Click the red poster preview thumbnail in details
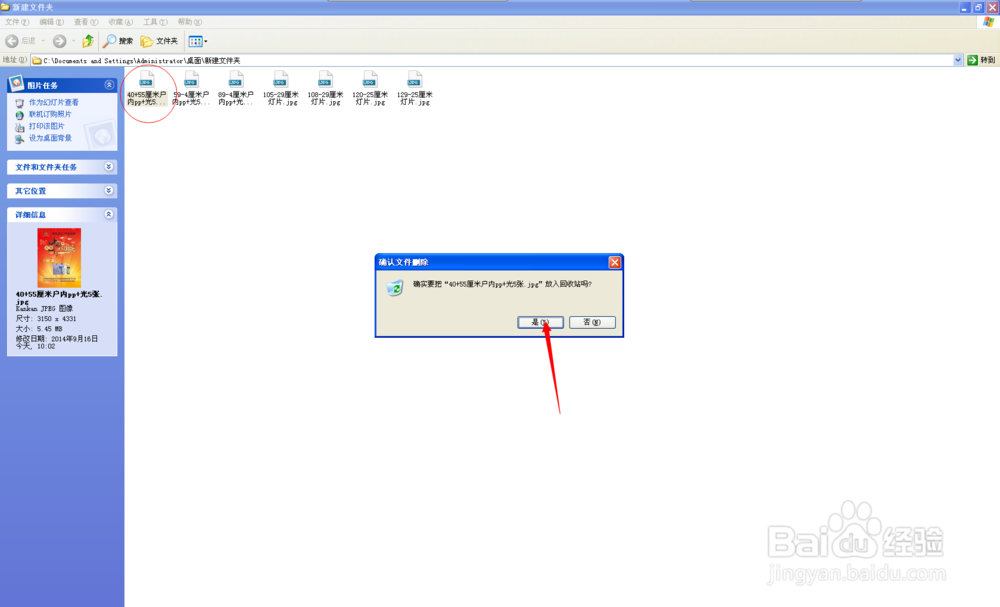 [59, 258]
